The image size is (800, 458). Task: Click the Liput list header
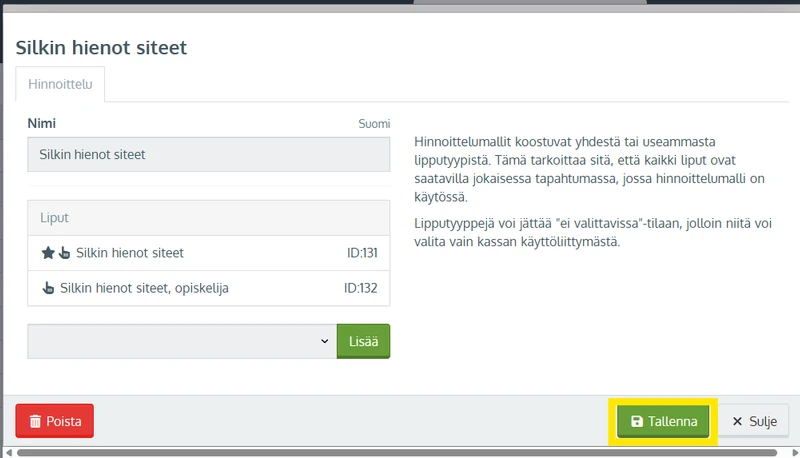pyautogui.click(x=209, y=218)
